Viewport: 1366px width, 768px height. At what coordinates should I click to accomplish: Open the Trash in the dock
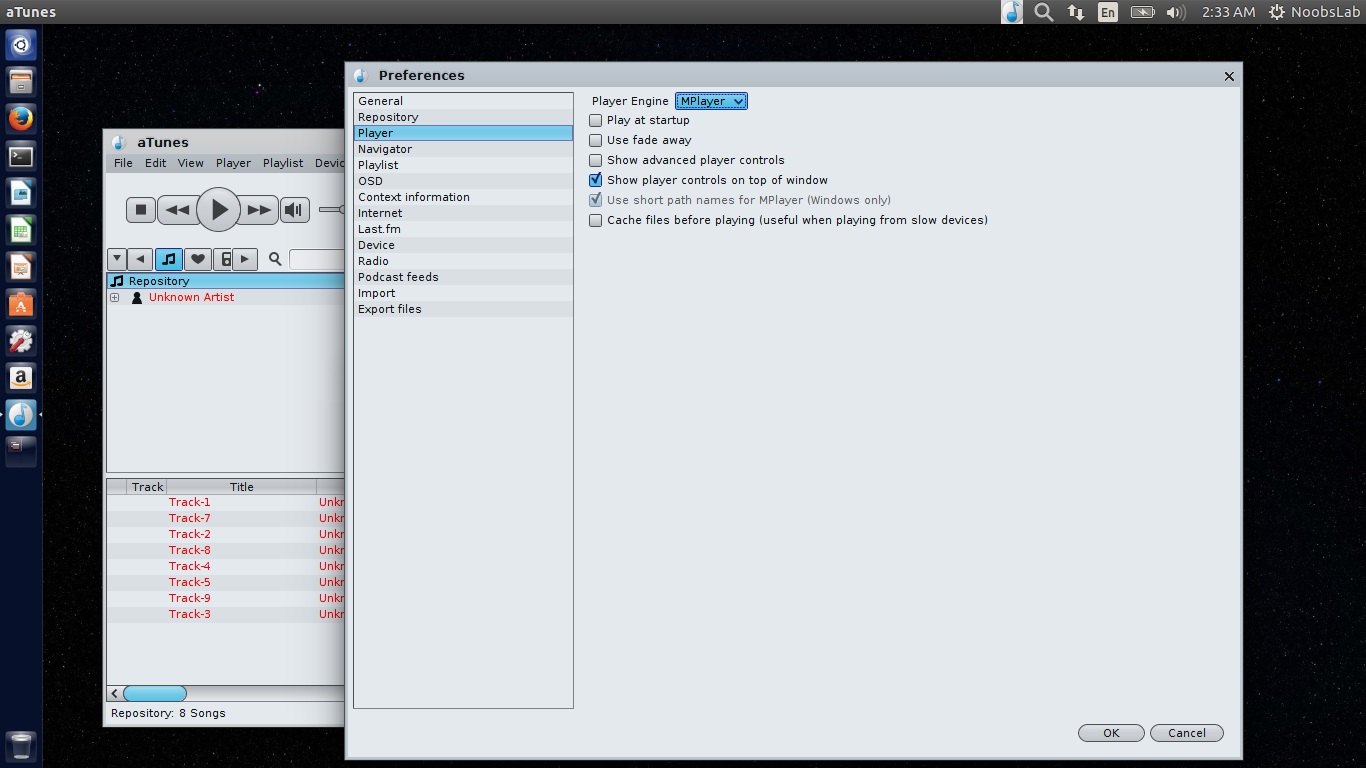click(21, 745)
